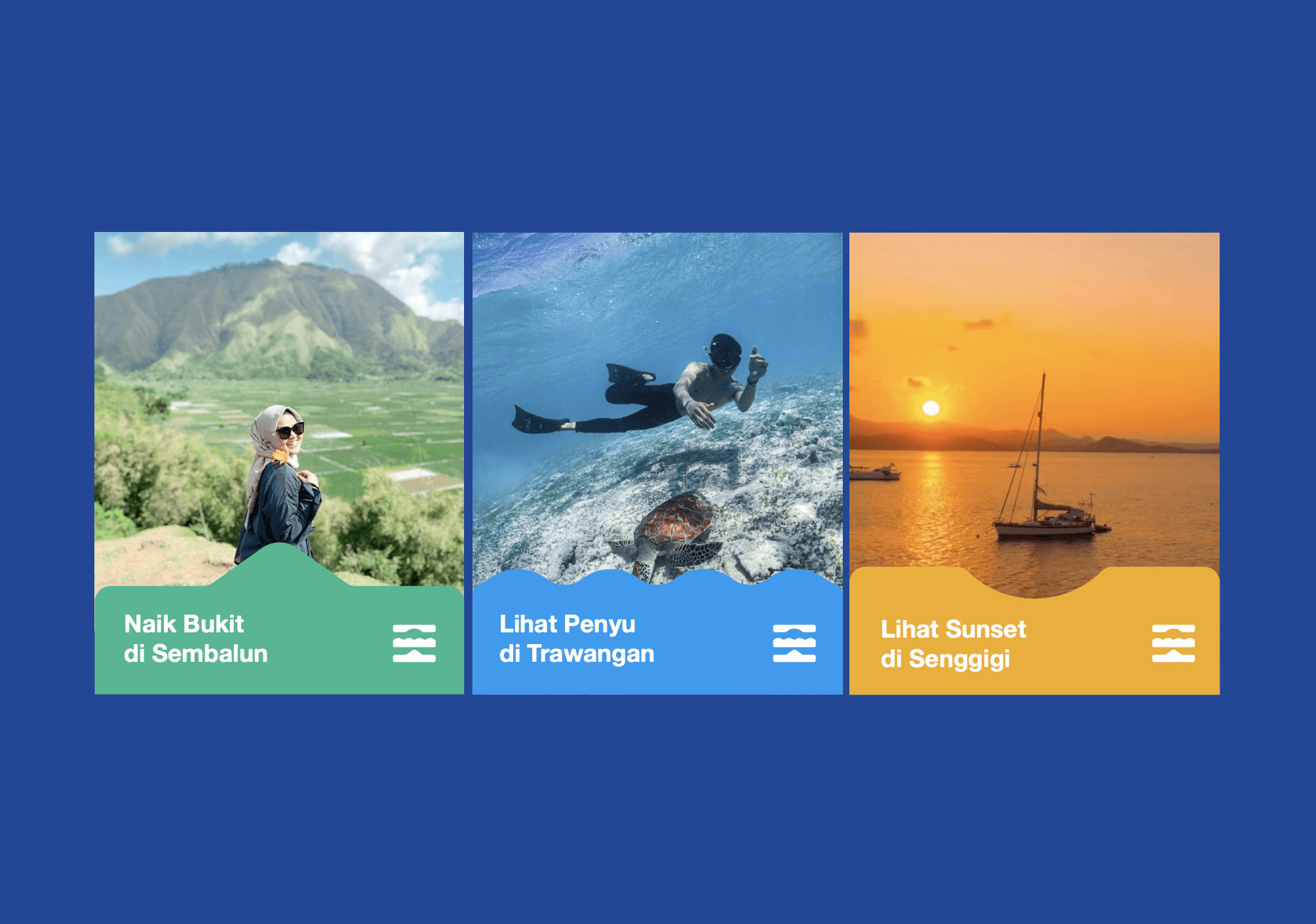Open the Naik Bukit di Sembalun title
This screenshot has width=1316, height=924.
click(196, 639)
